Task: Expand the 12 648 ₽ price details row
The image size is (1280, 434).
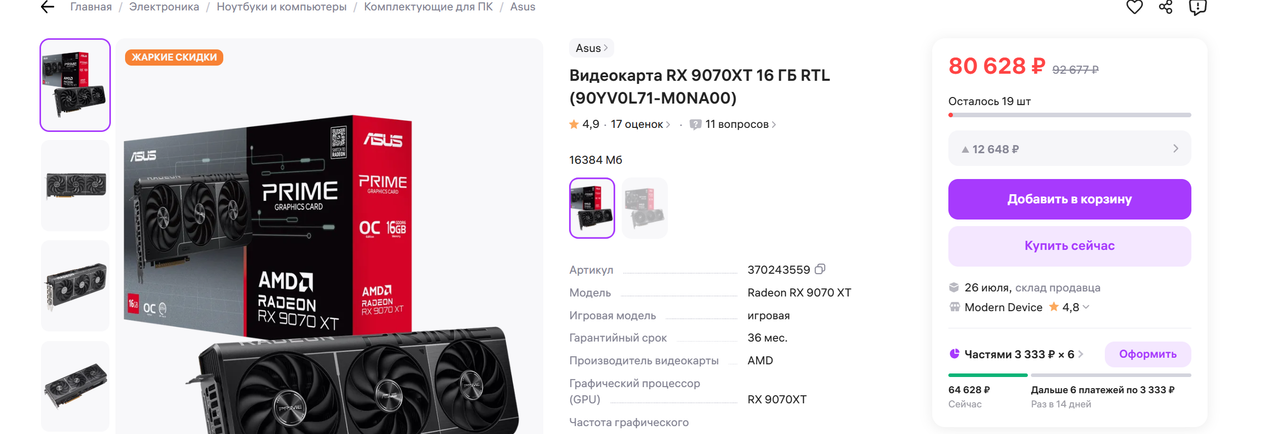Action: (1069, 149)
